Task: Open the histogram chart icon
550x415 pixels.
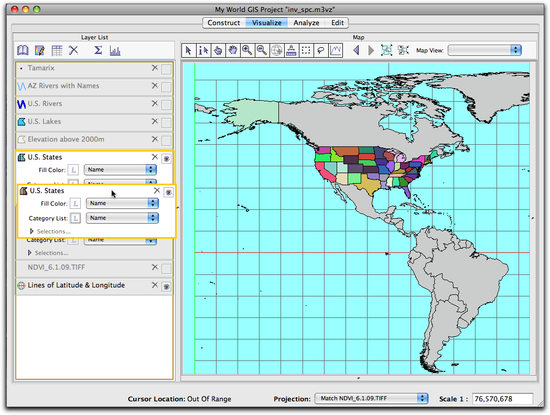Action: point(115,51)
